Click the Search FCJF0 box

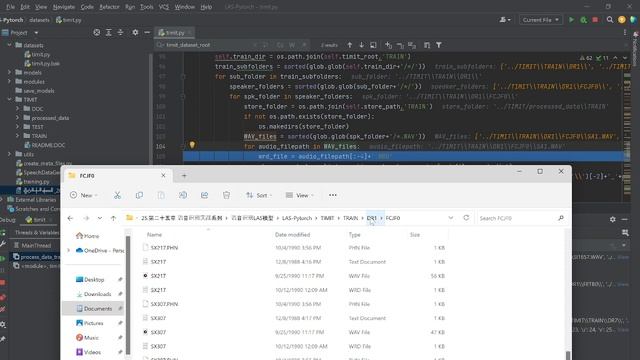(x=522, y=218)
